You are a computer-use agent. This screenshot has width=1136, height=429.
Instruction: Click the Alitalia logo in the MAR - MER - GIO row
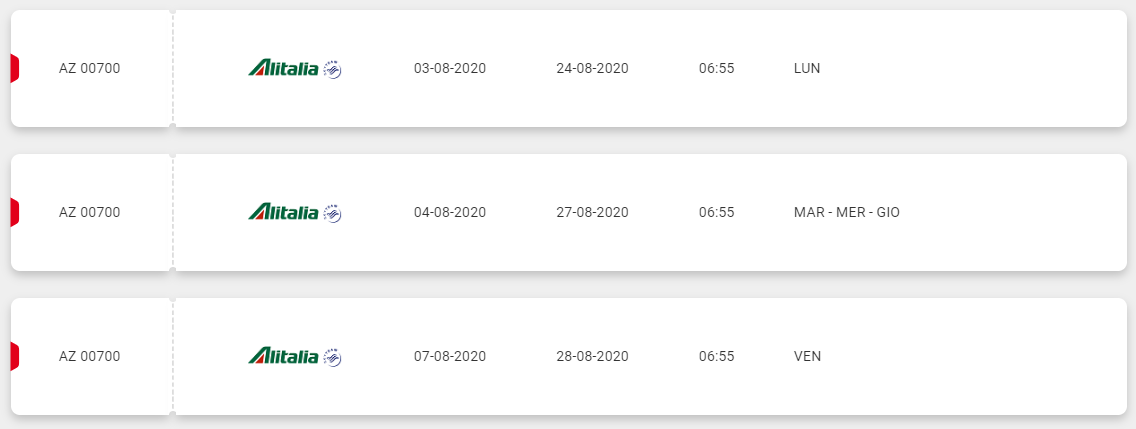pos(283,212)
